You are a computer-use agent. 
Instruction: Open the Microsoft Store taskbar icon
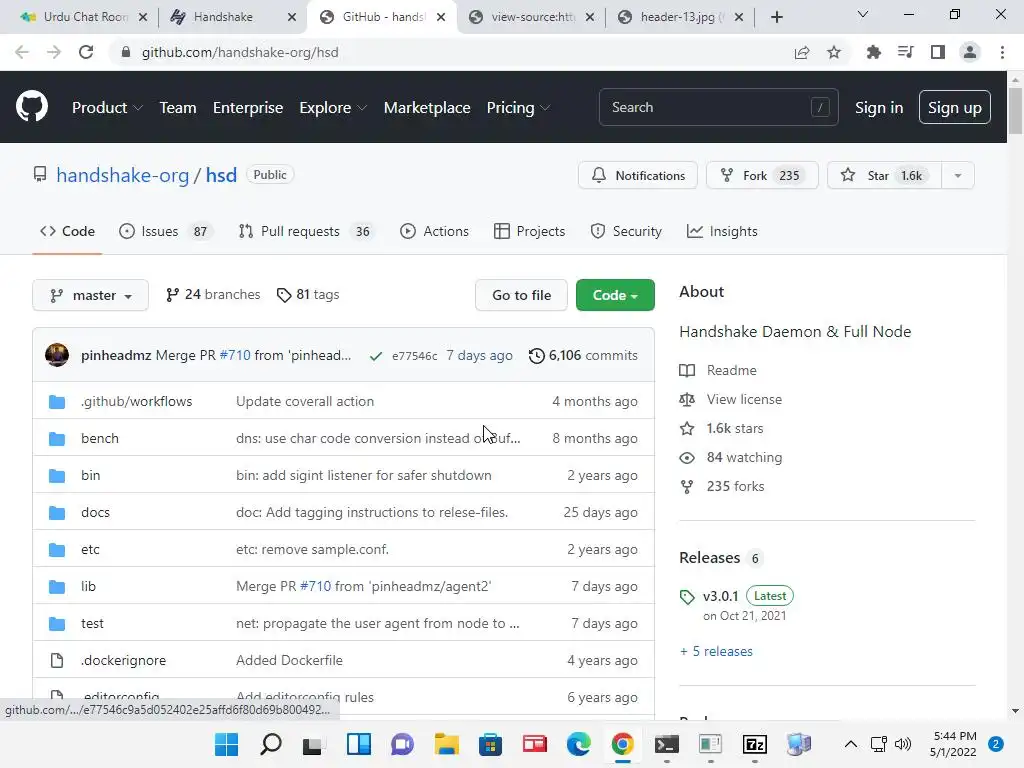click(x=490, y=744)
